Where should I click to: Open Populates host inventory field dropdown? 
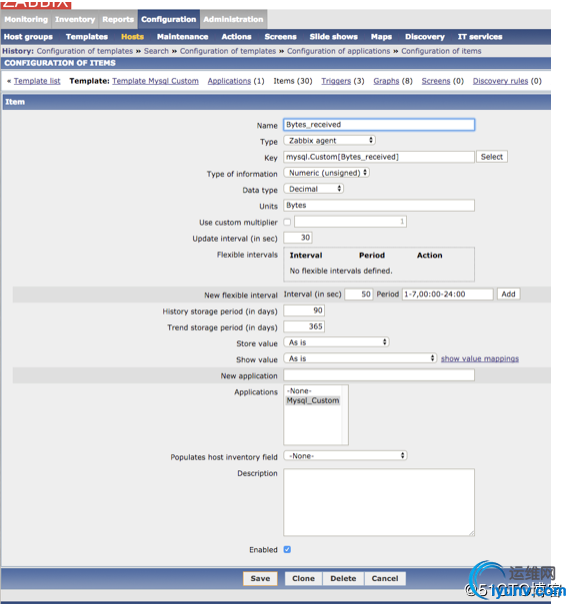[345, 456]
